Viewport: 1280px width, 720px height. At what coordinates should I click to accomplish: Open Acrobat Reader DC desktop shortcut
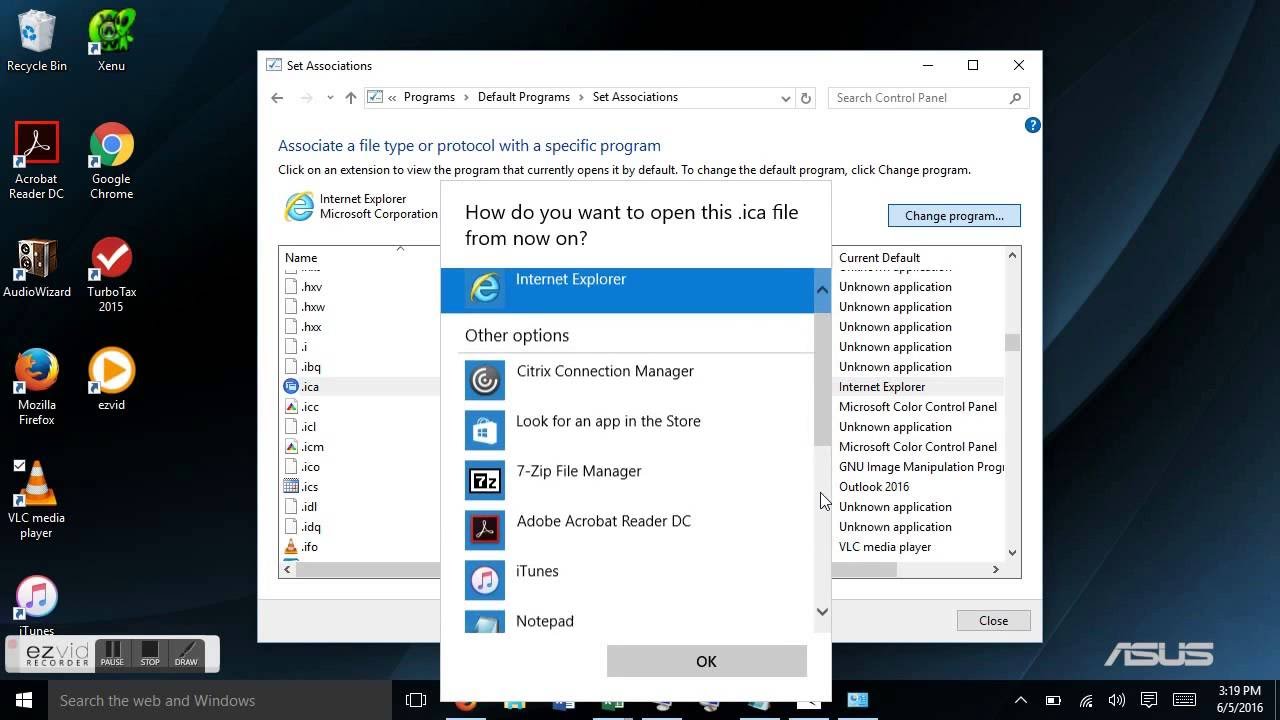37,161
